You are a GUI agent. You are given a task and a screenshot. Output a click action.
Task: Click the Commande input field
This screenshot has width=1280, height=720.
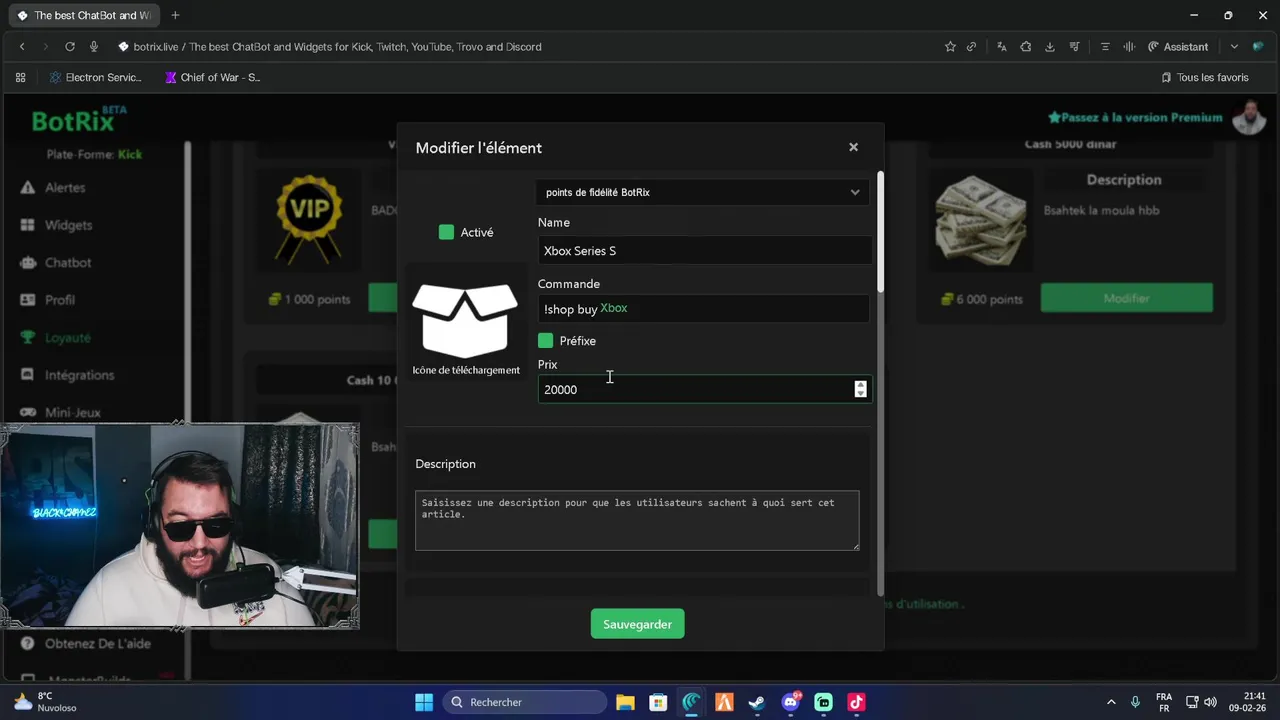(704, 309)
